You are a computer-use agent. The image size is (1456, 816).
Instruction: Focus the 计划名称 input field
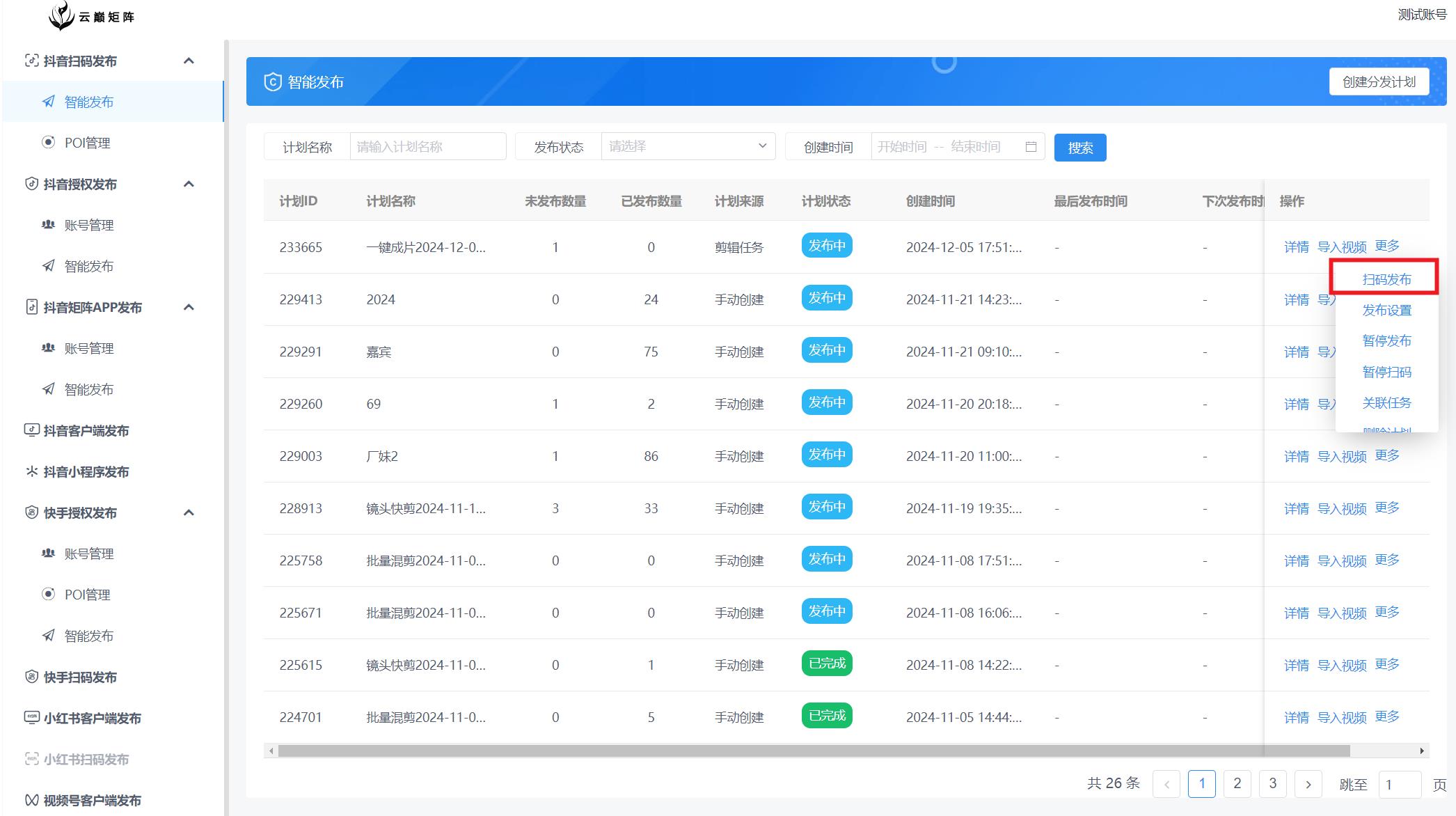tap(427, 146)
